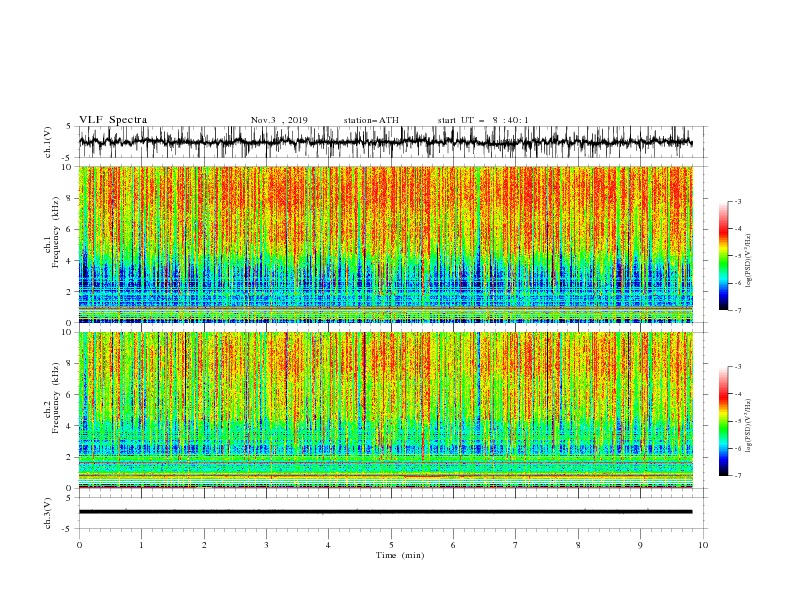
Task: Click the -7 label on lower colorbar
Action: point(737,476)
